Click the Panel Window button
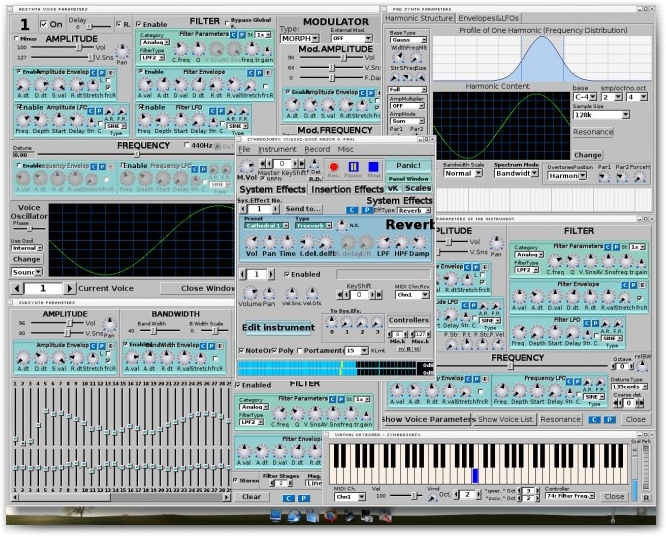The width and height of the screenshot is (666, 536). coord(408,179)
